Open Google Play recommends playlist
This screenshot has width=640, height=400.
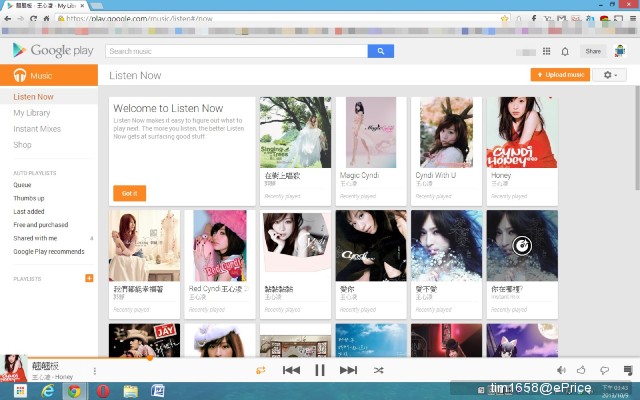tap(49, 251)
